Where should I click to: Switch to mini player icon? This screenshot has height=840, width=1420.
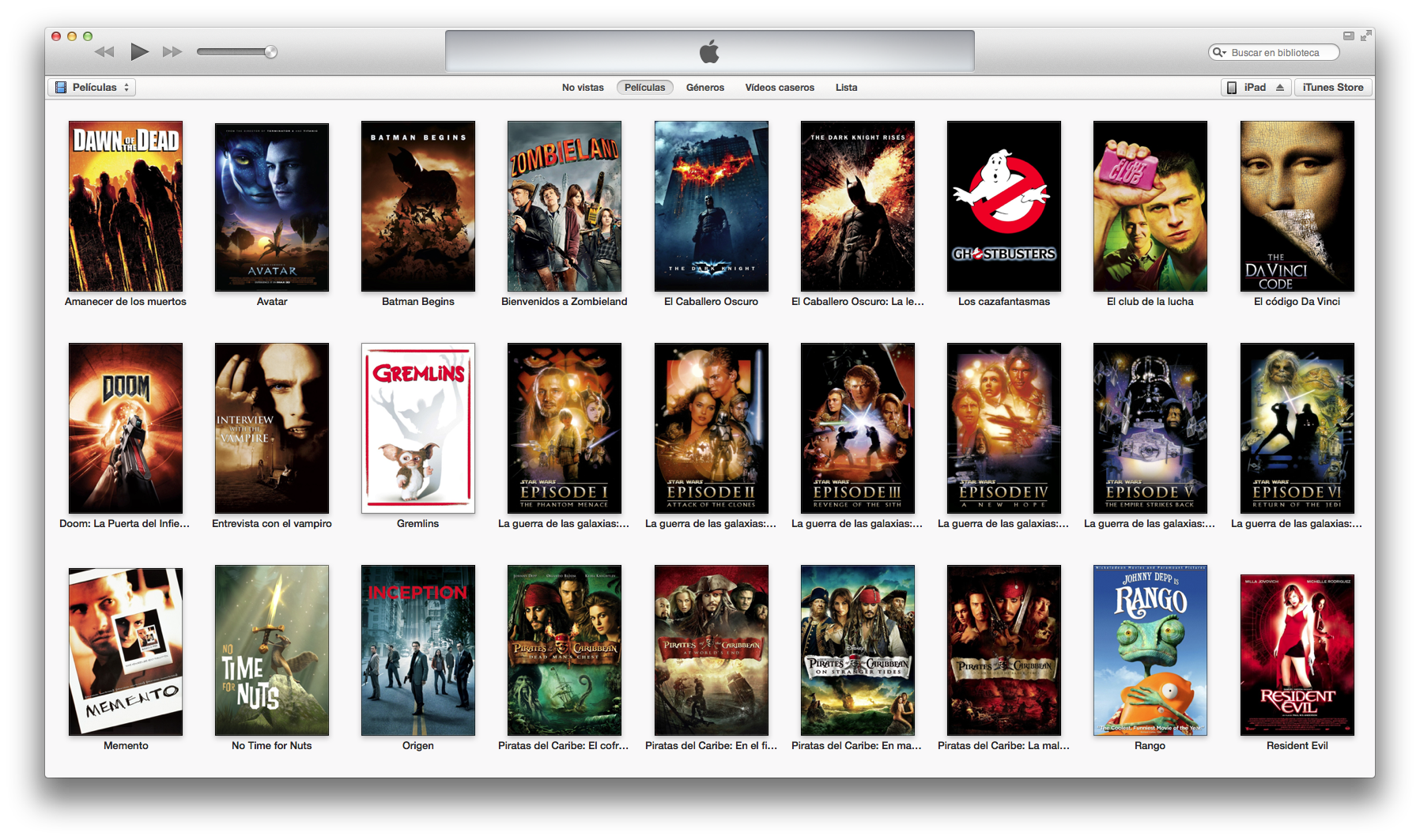pos(1349,36)
